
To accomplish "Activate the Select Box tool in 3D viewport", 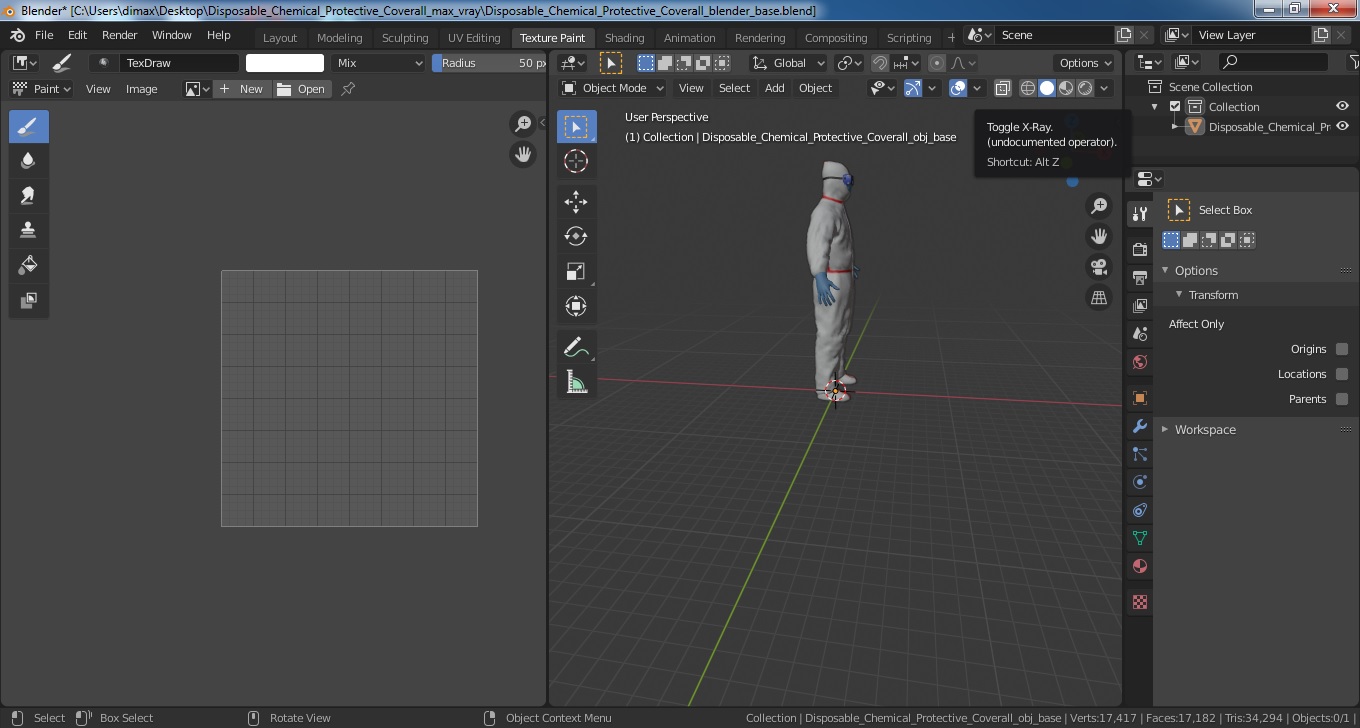I will click(576, 126).
